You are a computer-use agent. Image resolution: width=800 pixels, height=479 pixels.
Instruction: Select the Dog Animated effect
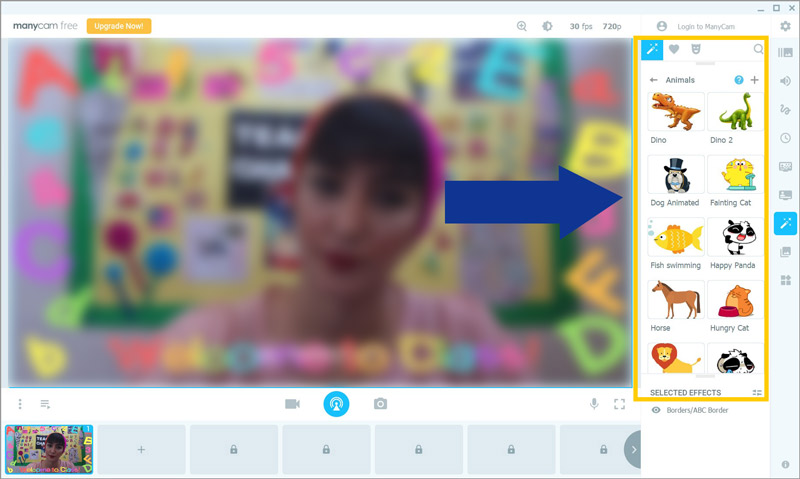pos(676,174)
